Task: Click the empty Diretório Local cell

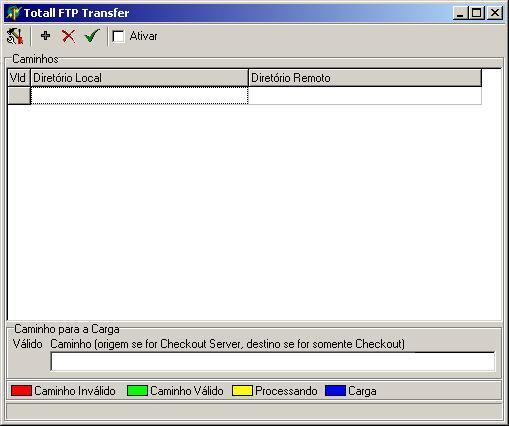Action: point(139,96)
